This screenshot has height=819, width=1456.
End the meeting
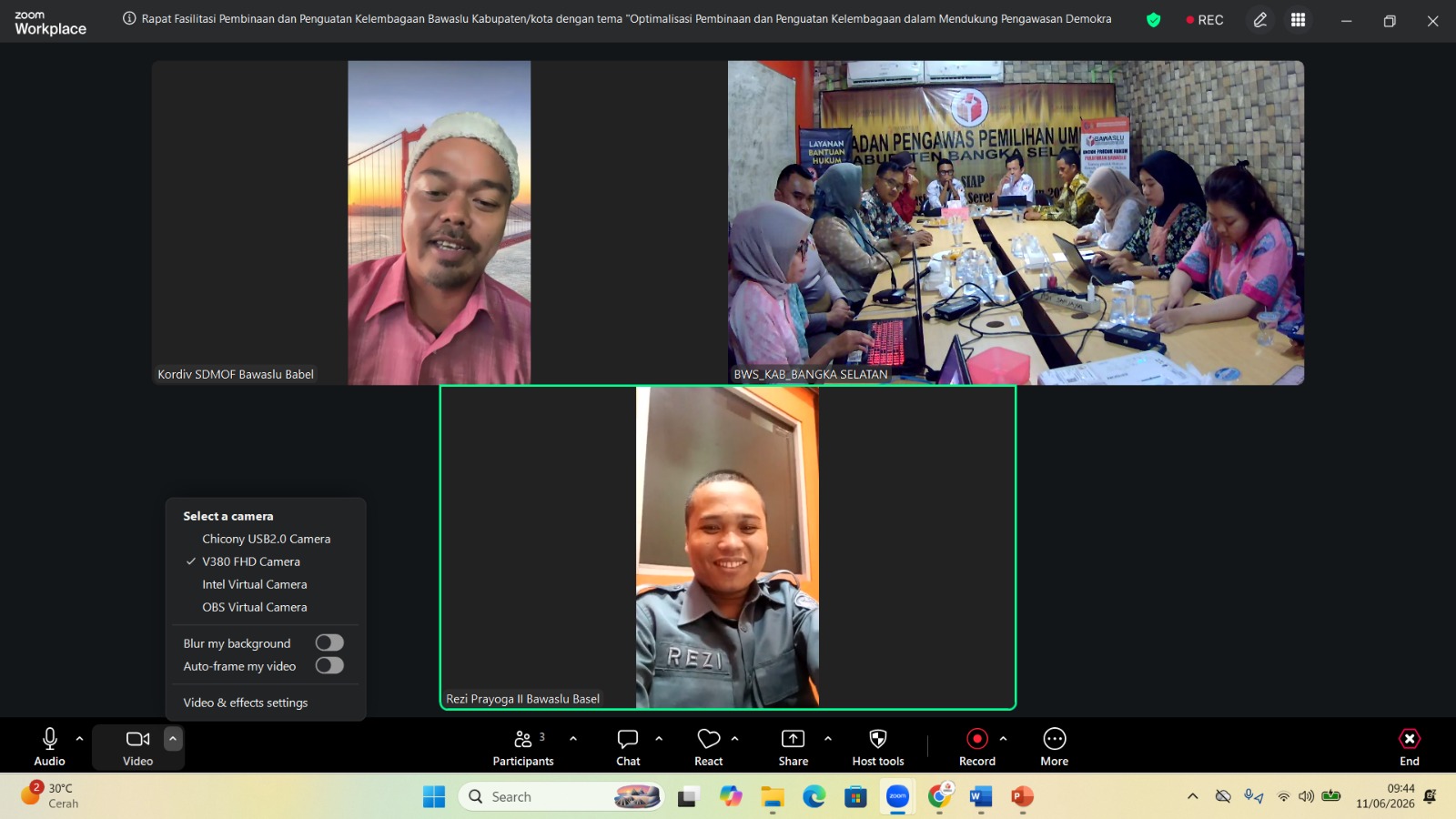click(1410, 747)
